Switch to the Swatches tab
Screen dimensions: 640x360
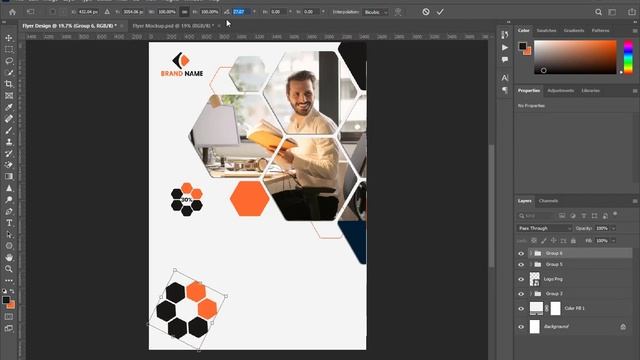(x=546, y=31)
